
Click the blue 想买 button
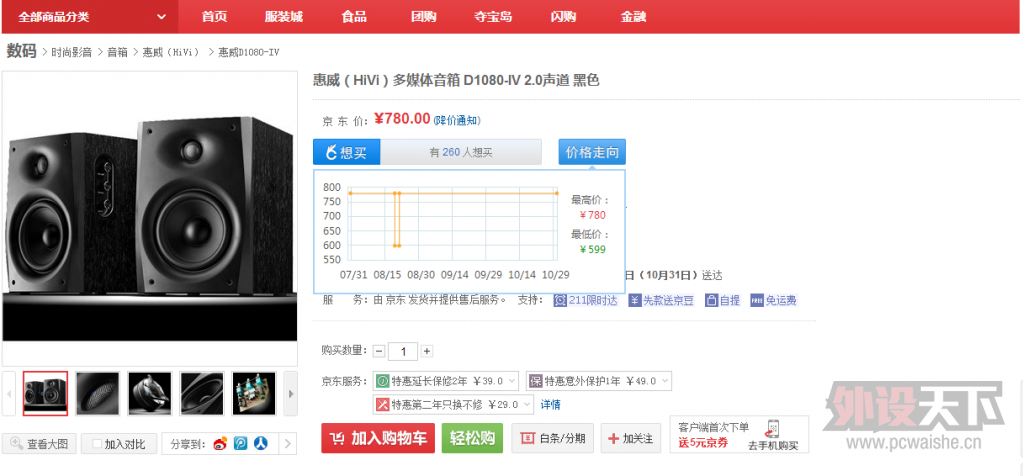point(346,153)
